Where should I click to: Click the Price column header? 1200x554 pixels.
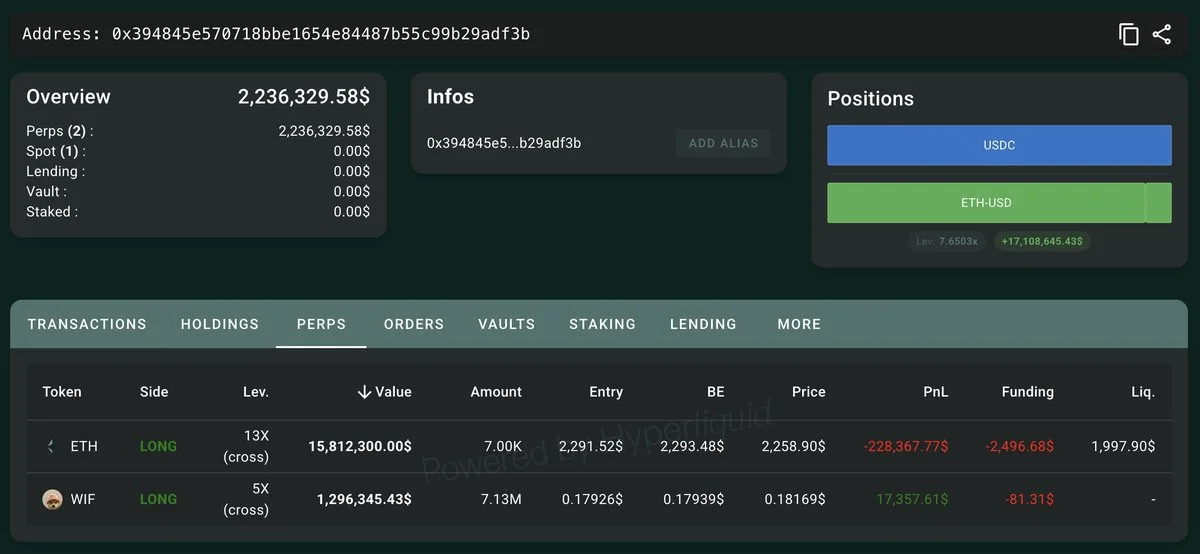pos(808,392)
